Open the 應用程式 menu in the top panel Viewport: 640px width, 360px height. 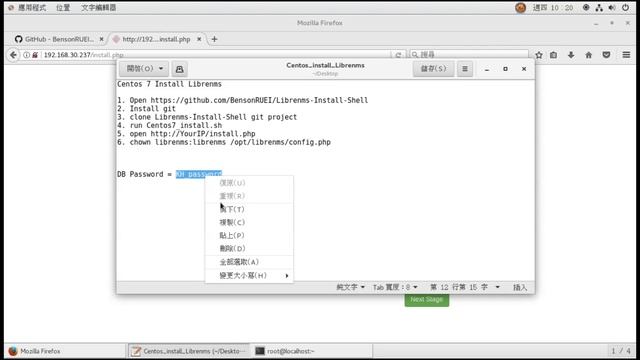coord(32,8)
